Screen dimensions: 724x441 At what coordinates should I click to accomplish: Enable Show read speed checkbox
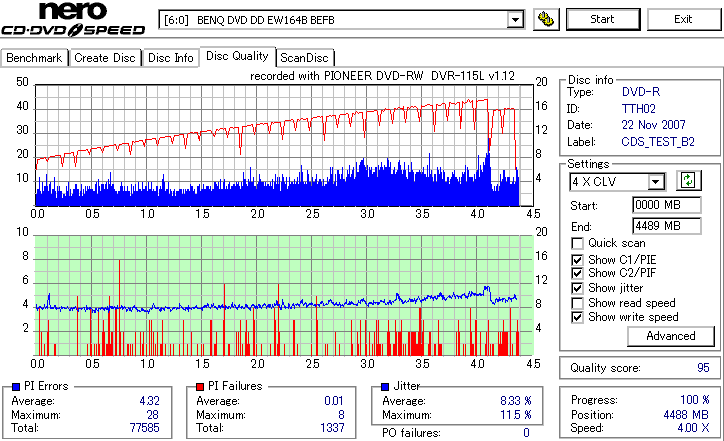[x=577, y=303]
